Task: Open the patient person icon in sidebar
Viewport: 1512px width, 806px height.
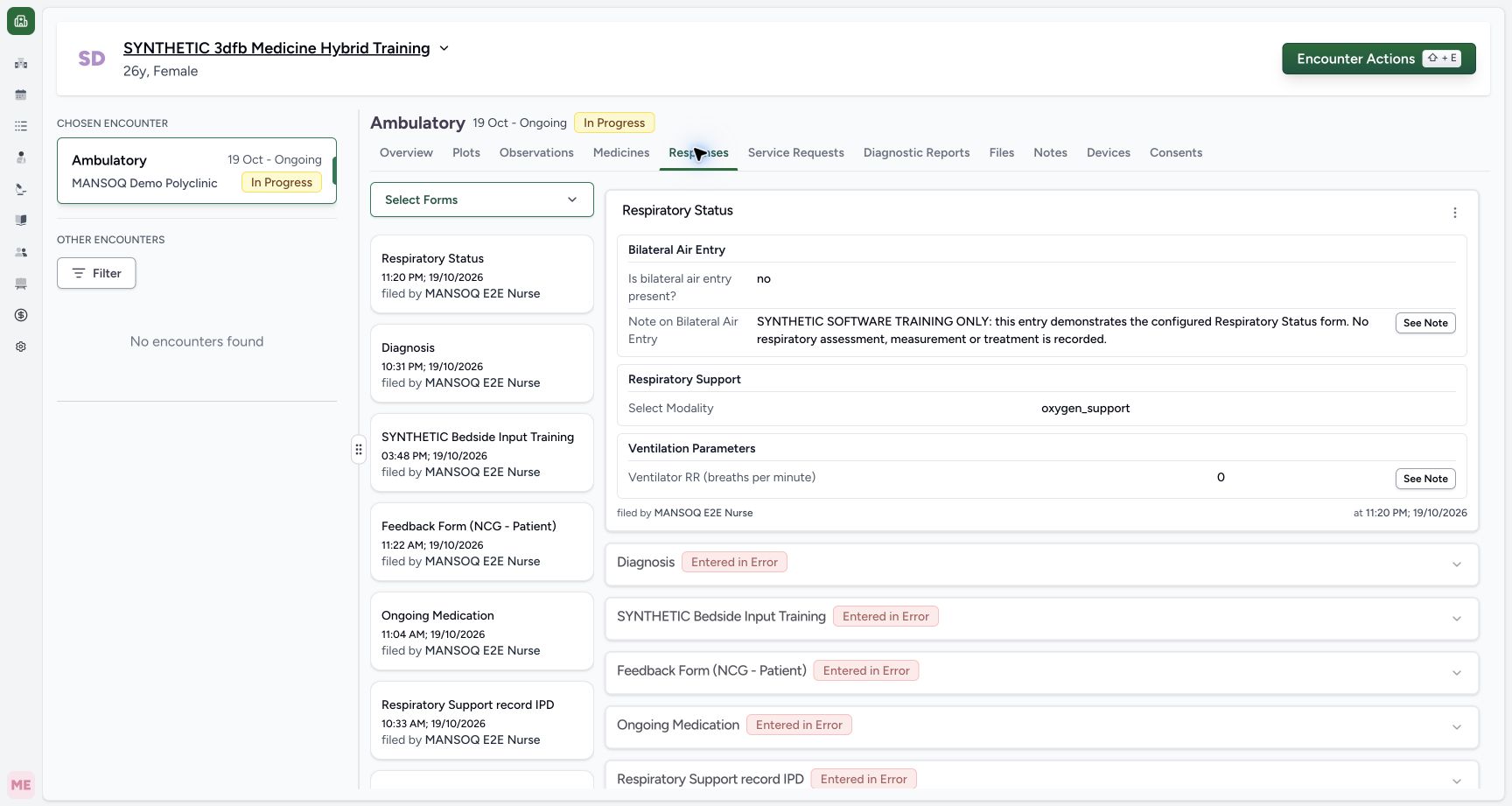Action: pos(21,158)
